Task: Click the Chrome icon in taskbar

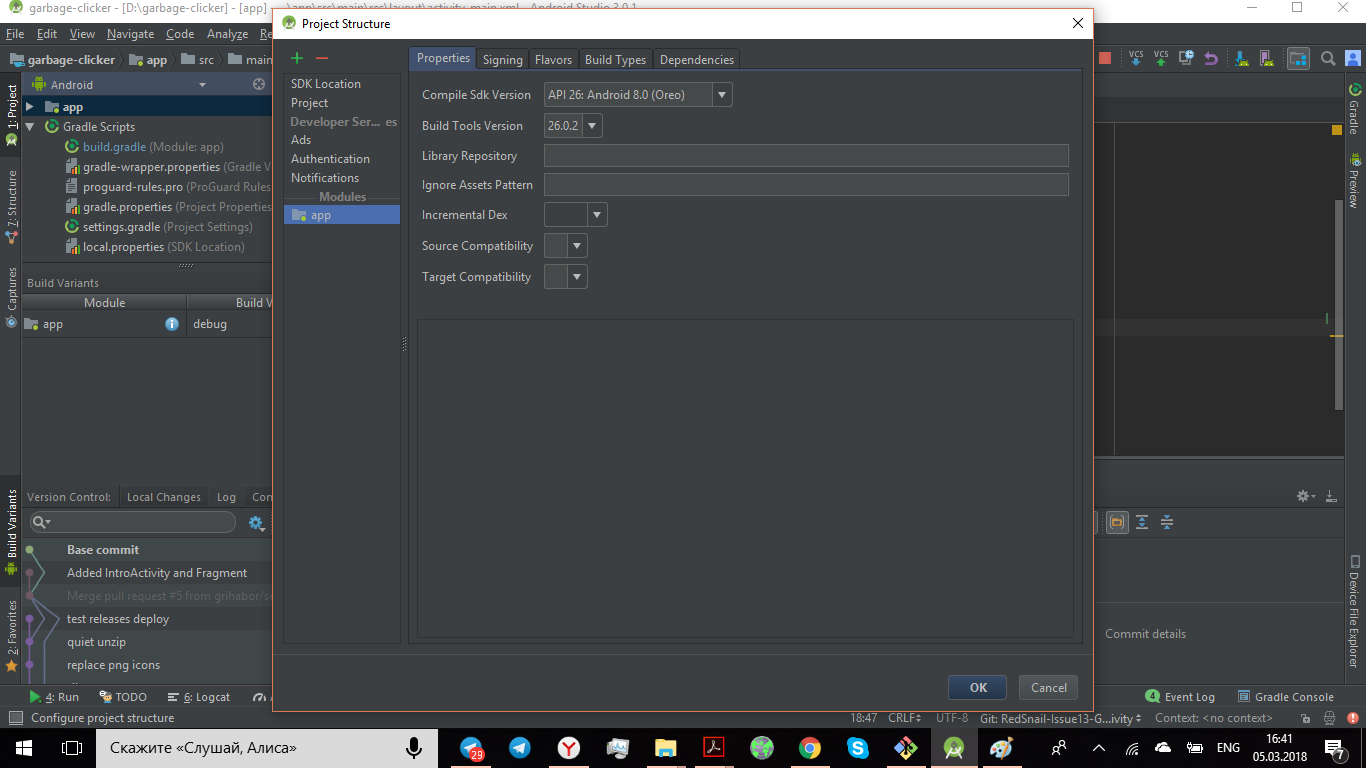Action: (x=810, y=748)
